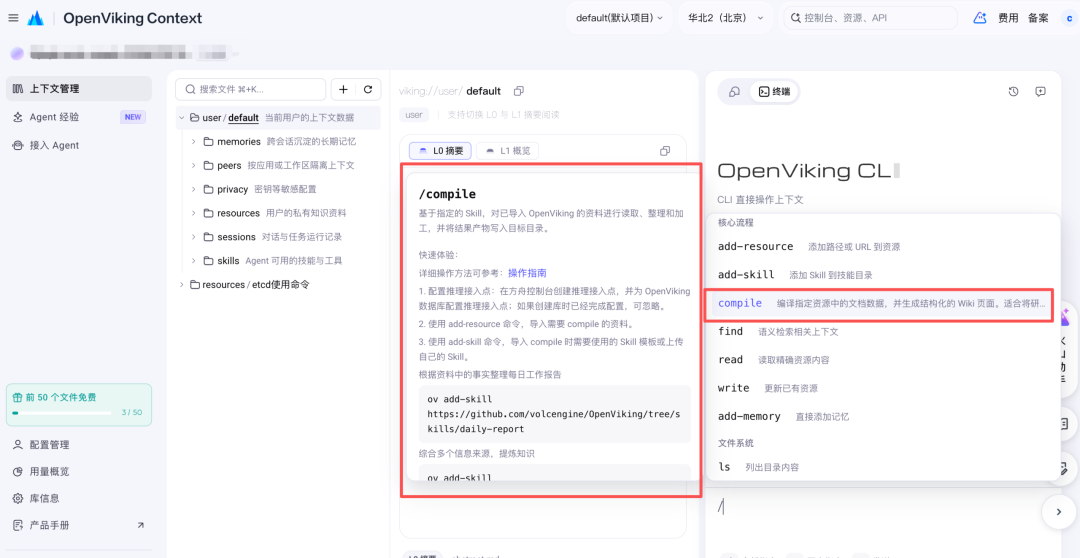Click the 用量概览 pie chart icon

18,472
